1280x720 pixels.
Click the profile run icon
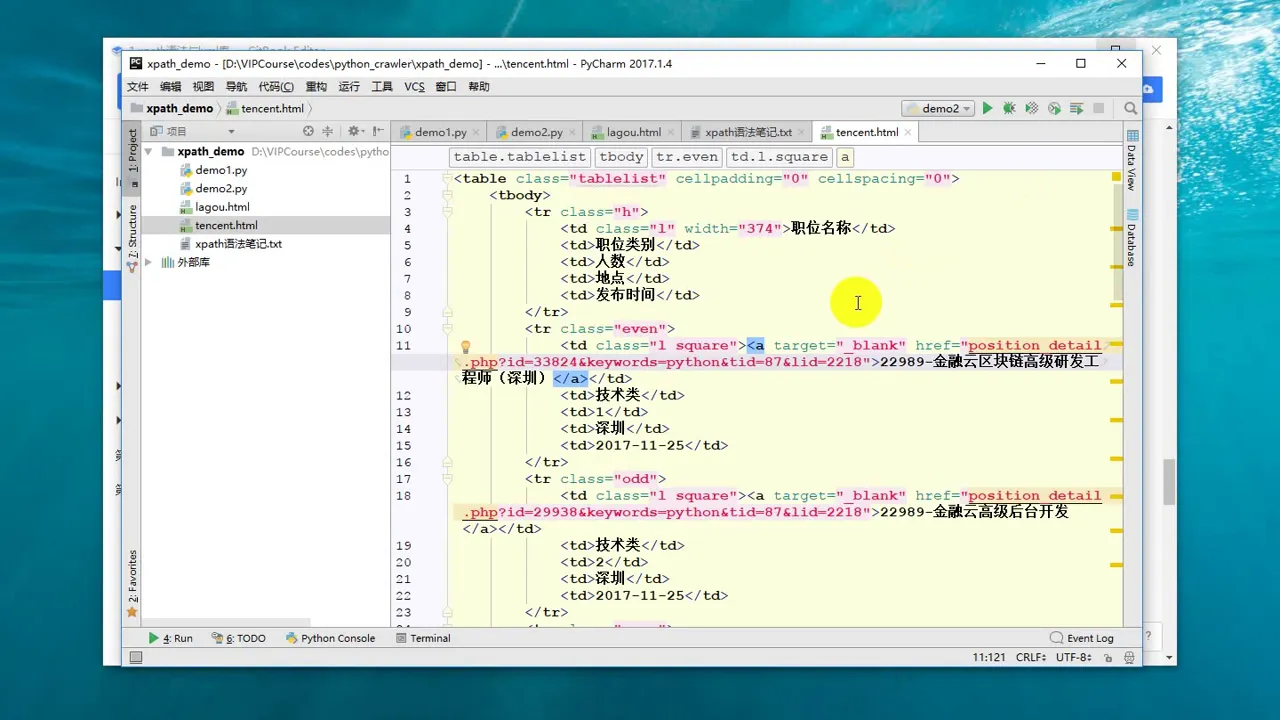tap(1054, 108)
